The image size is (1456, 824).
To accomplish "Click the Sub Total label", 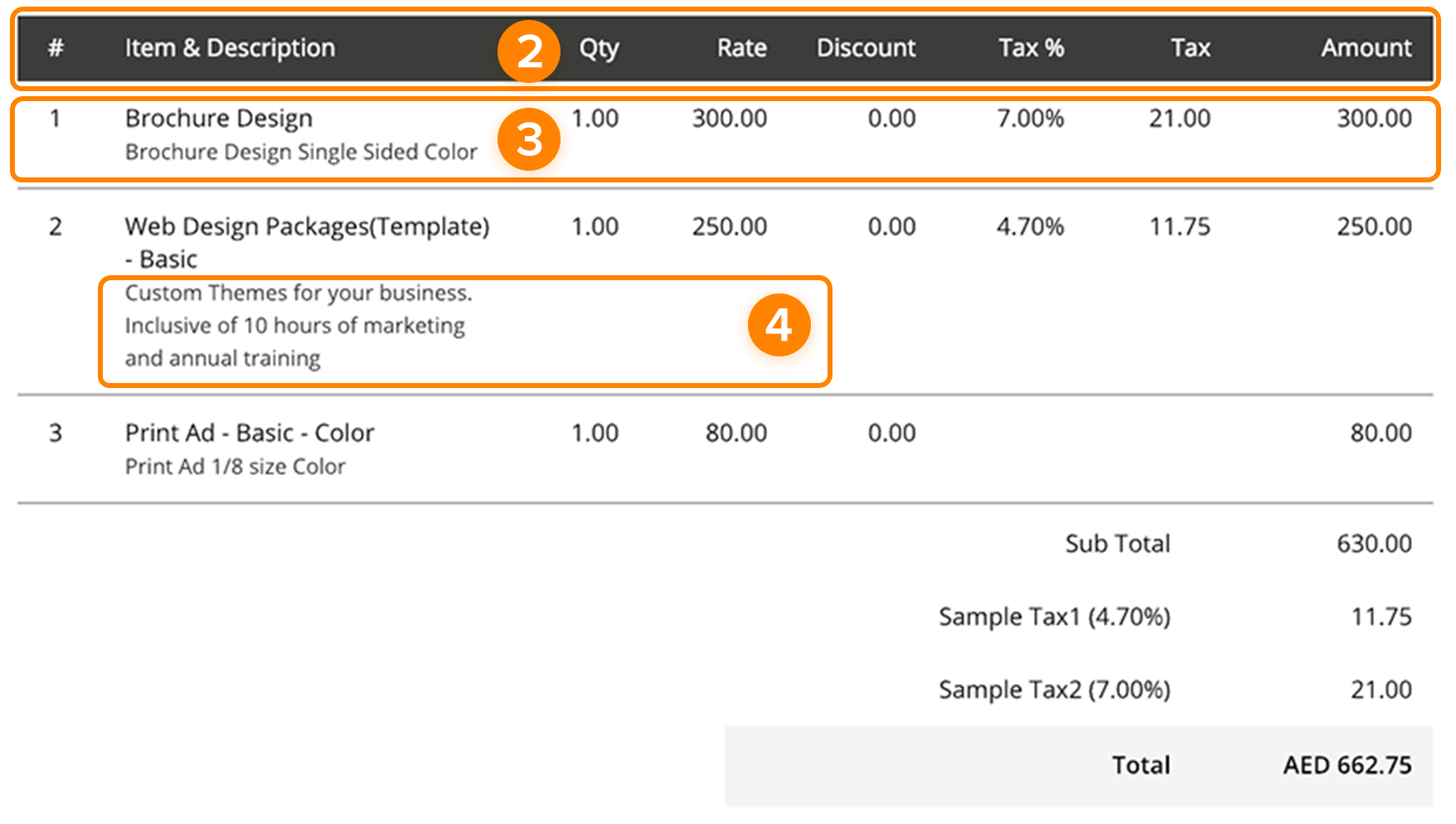I will point(1117,544).
